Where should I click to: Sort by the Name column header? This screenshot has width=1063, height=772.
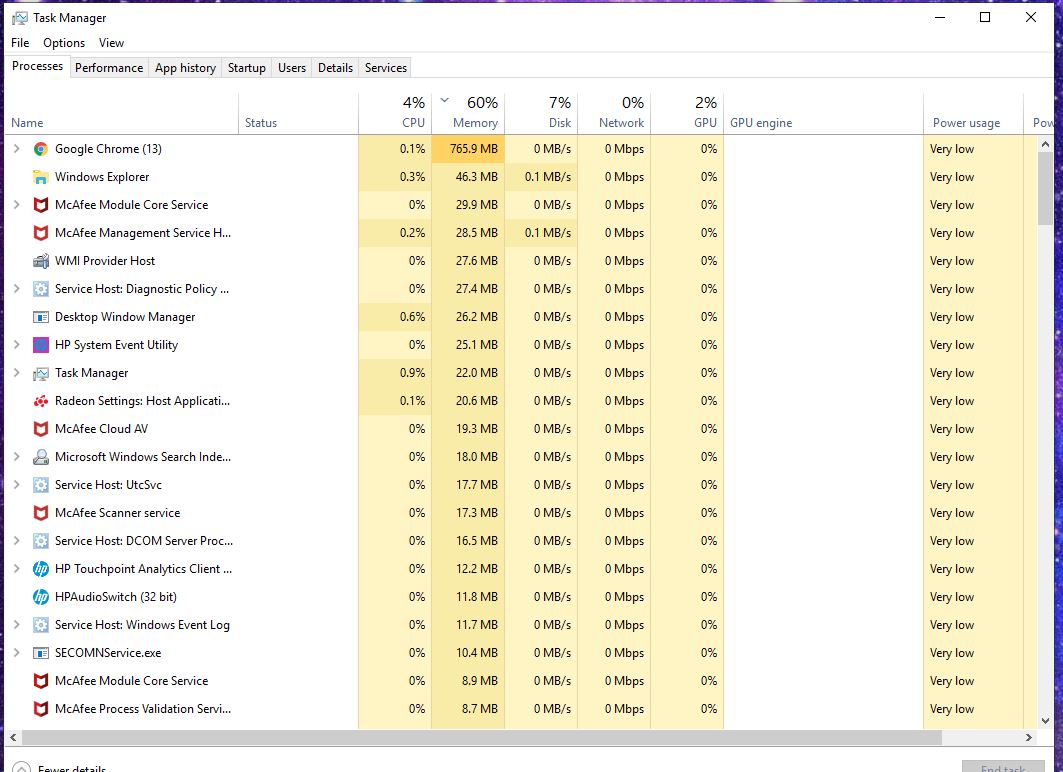click(122, 113)
